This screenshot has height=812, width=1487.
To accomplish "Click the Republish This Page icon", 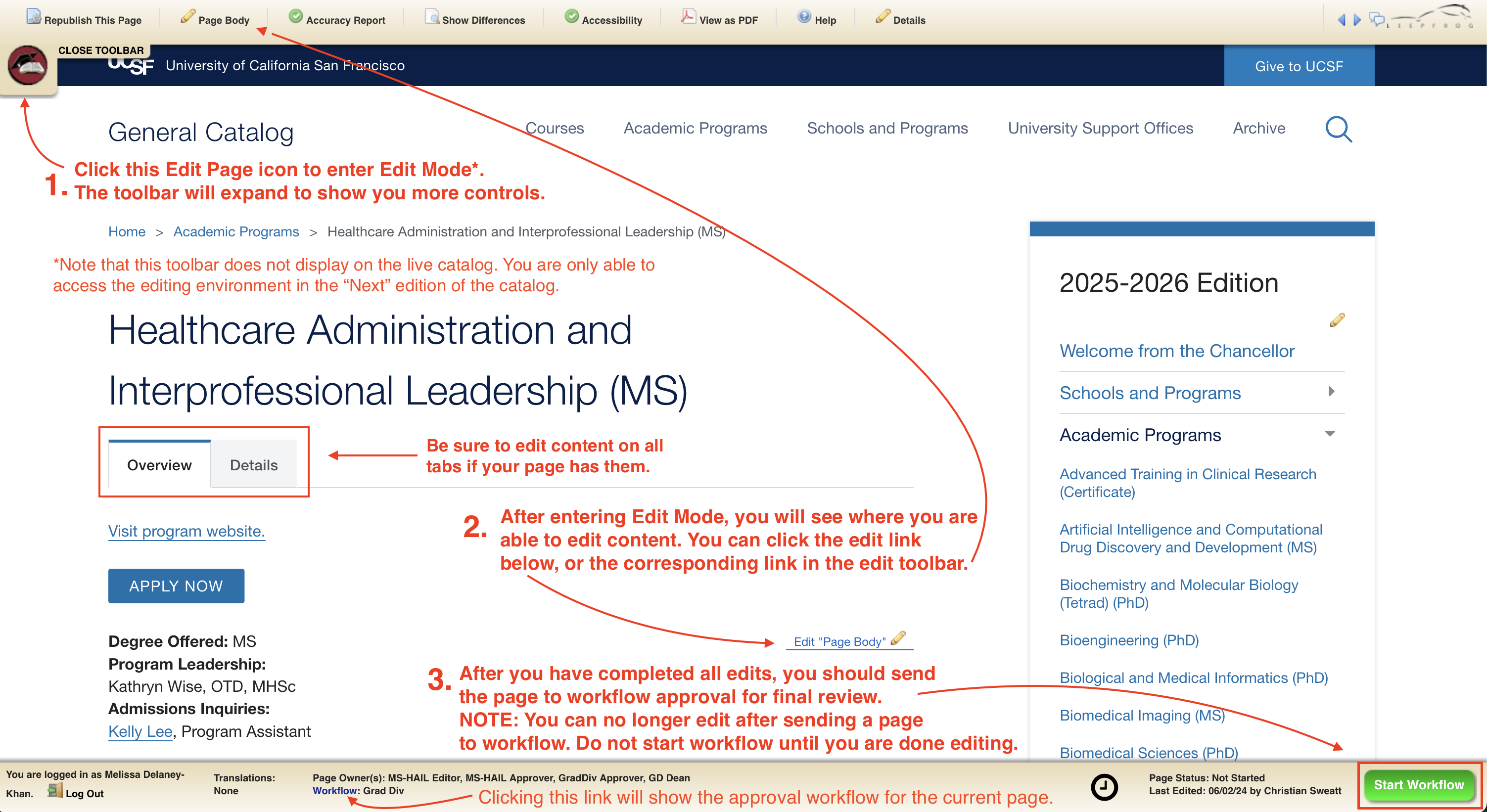I will [x=34, y=17].
